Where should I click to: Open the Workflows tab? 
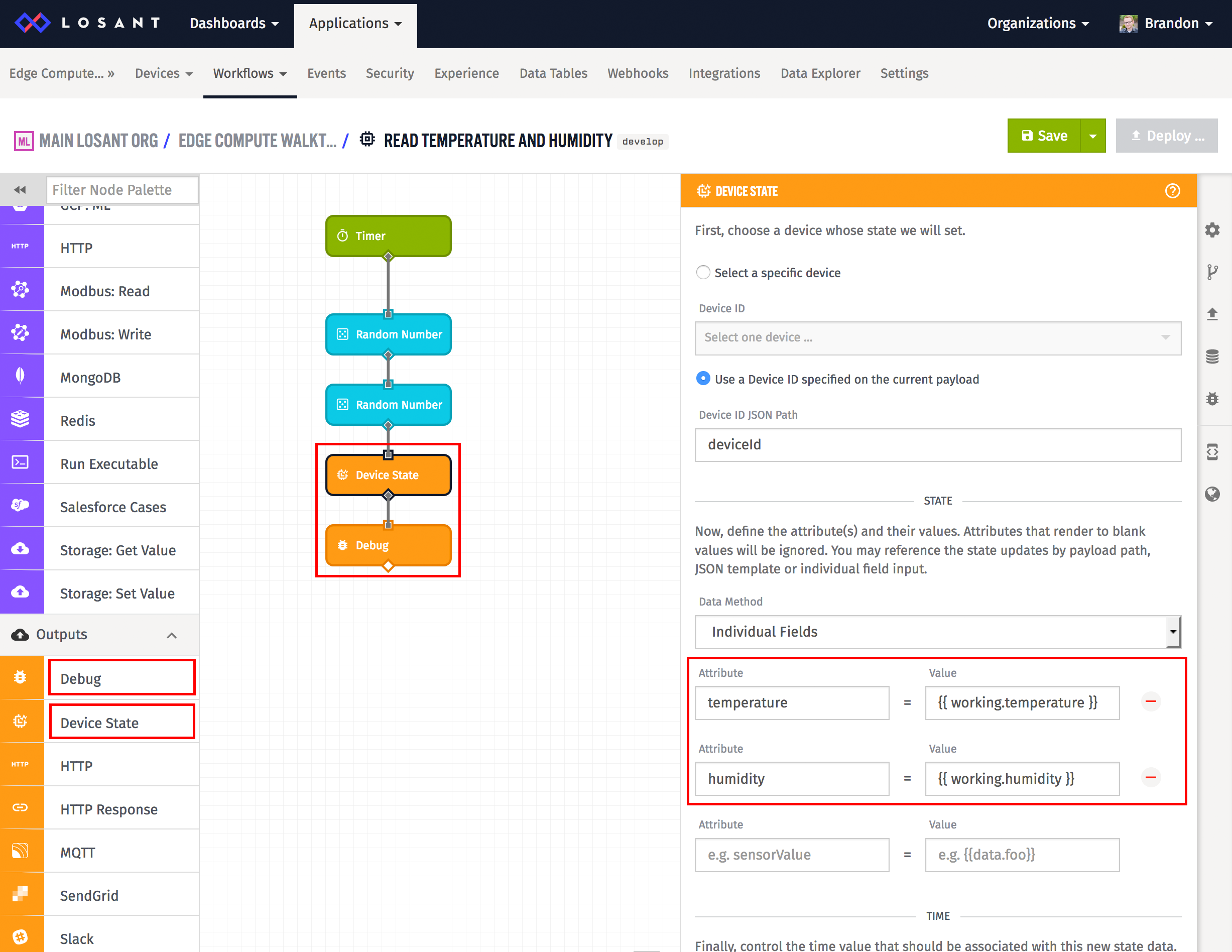click(250, 73)
